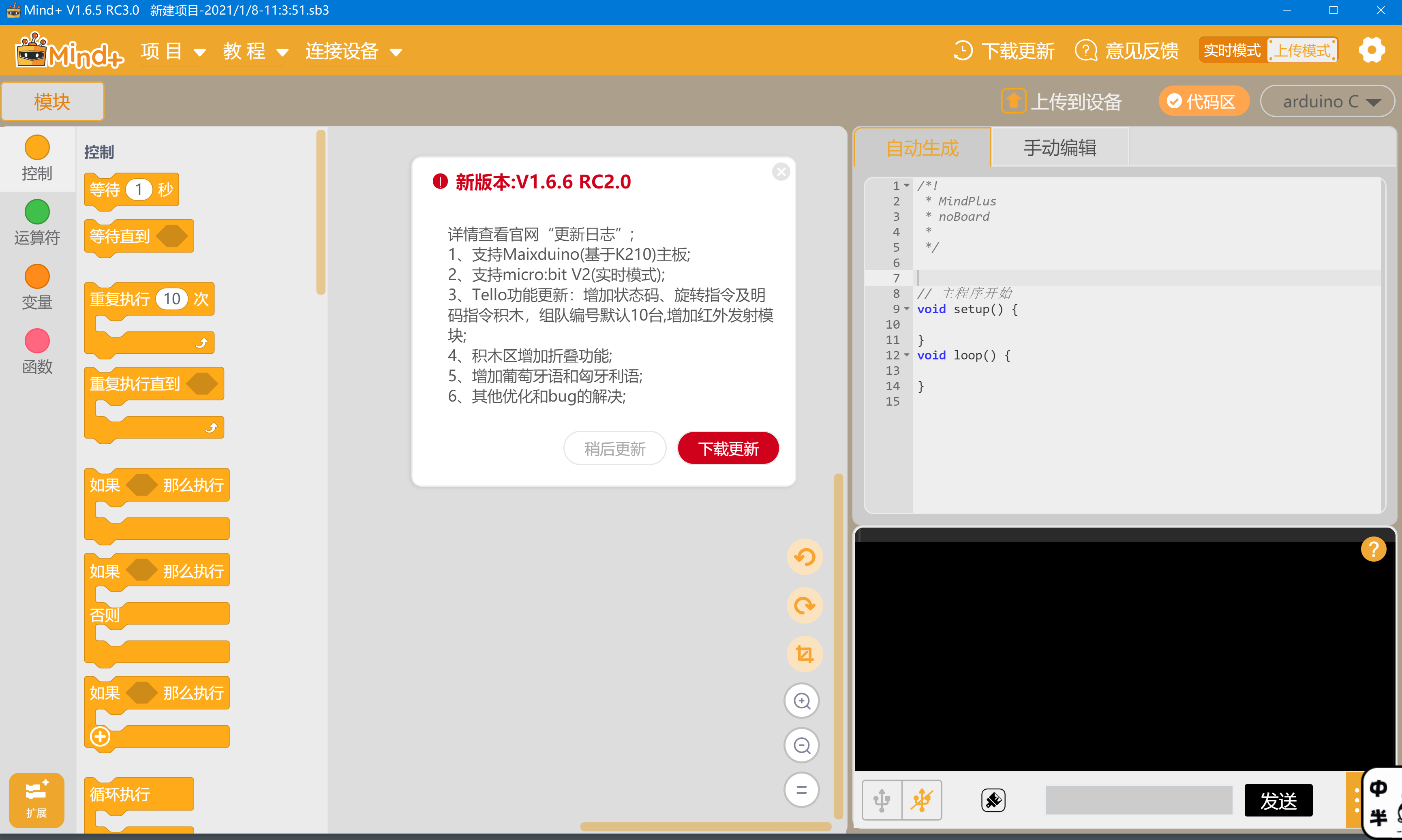Click the 'void setup() {' code line
This screenshot has width=1402, height=840.
coord(967,309)
